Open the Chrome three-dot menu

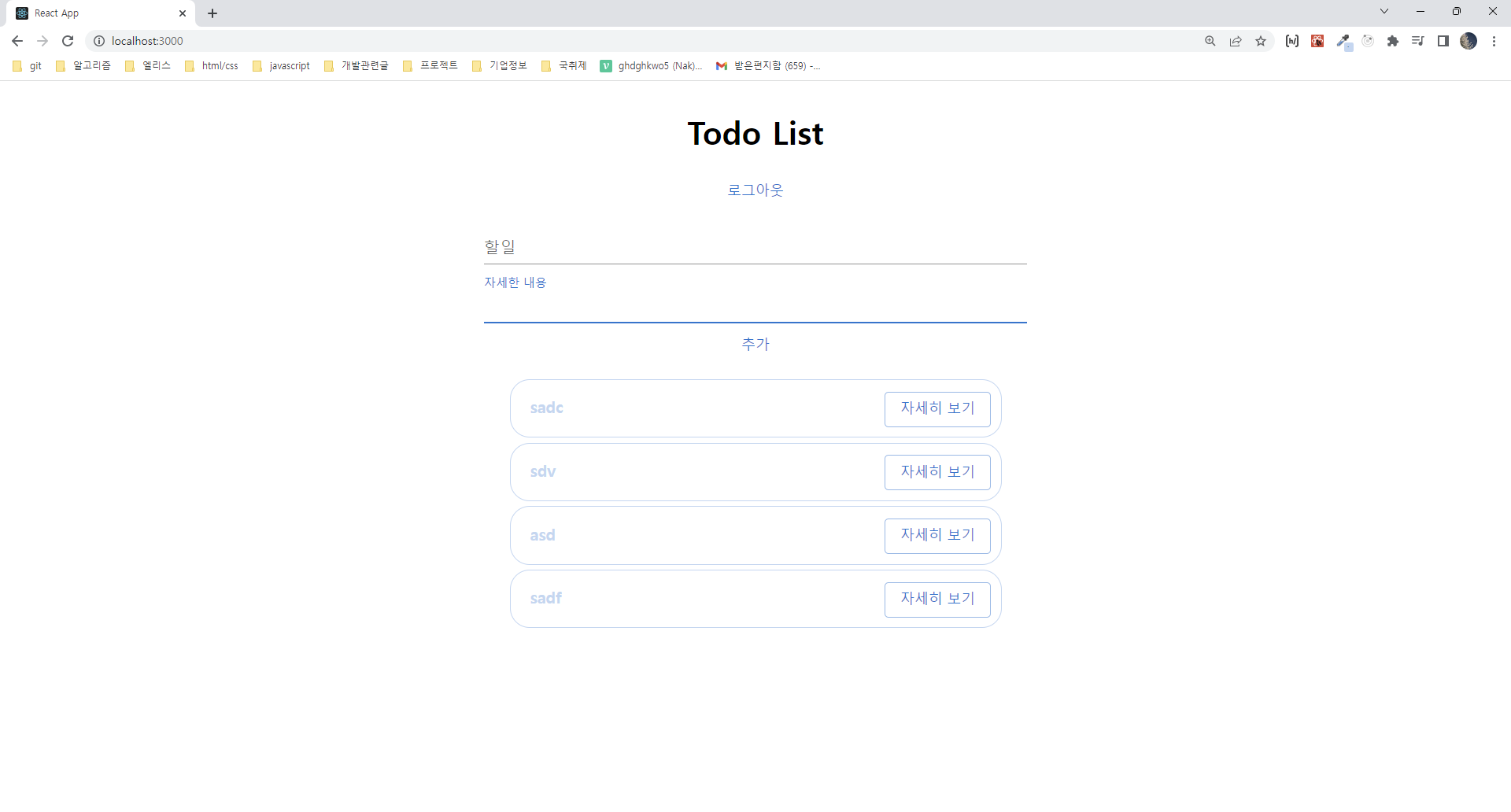1494,40
